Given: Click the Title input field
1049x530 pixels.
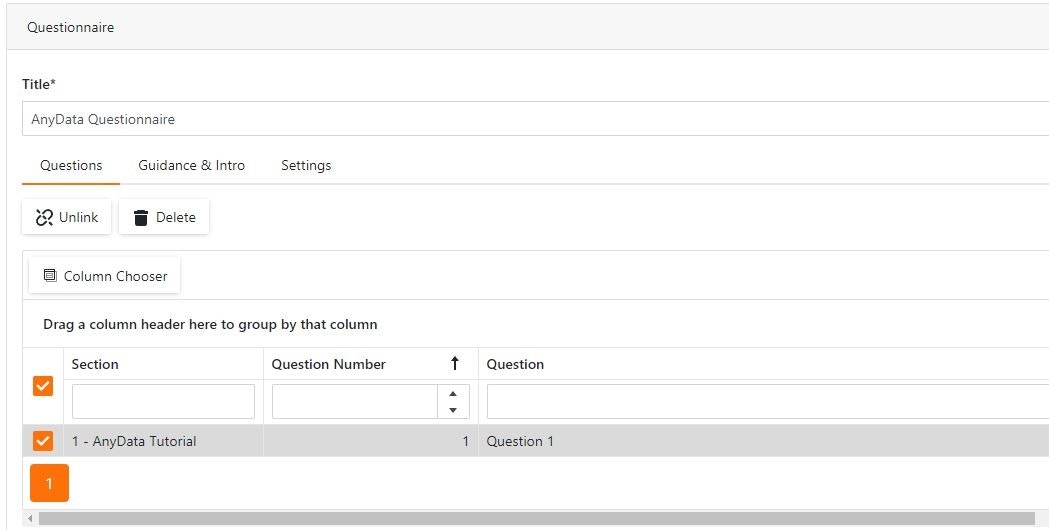Looking at the screenshot, I should pos(530,119).
